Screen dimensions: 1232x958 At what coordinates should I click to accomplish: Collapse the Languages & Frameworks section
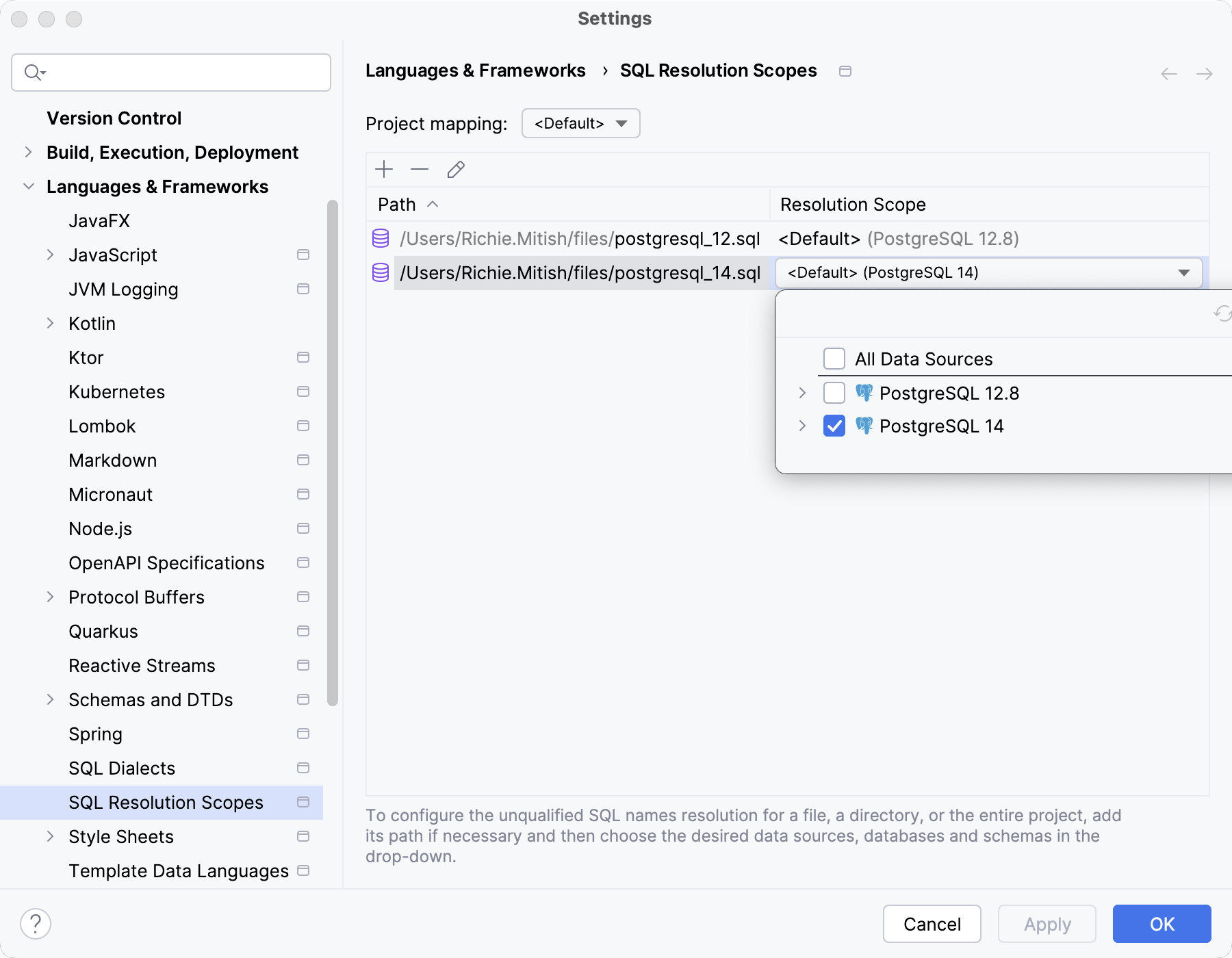(x=28, y=186)
